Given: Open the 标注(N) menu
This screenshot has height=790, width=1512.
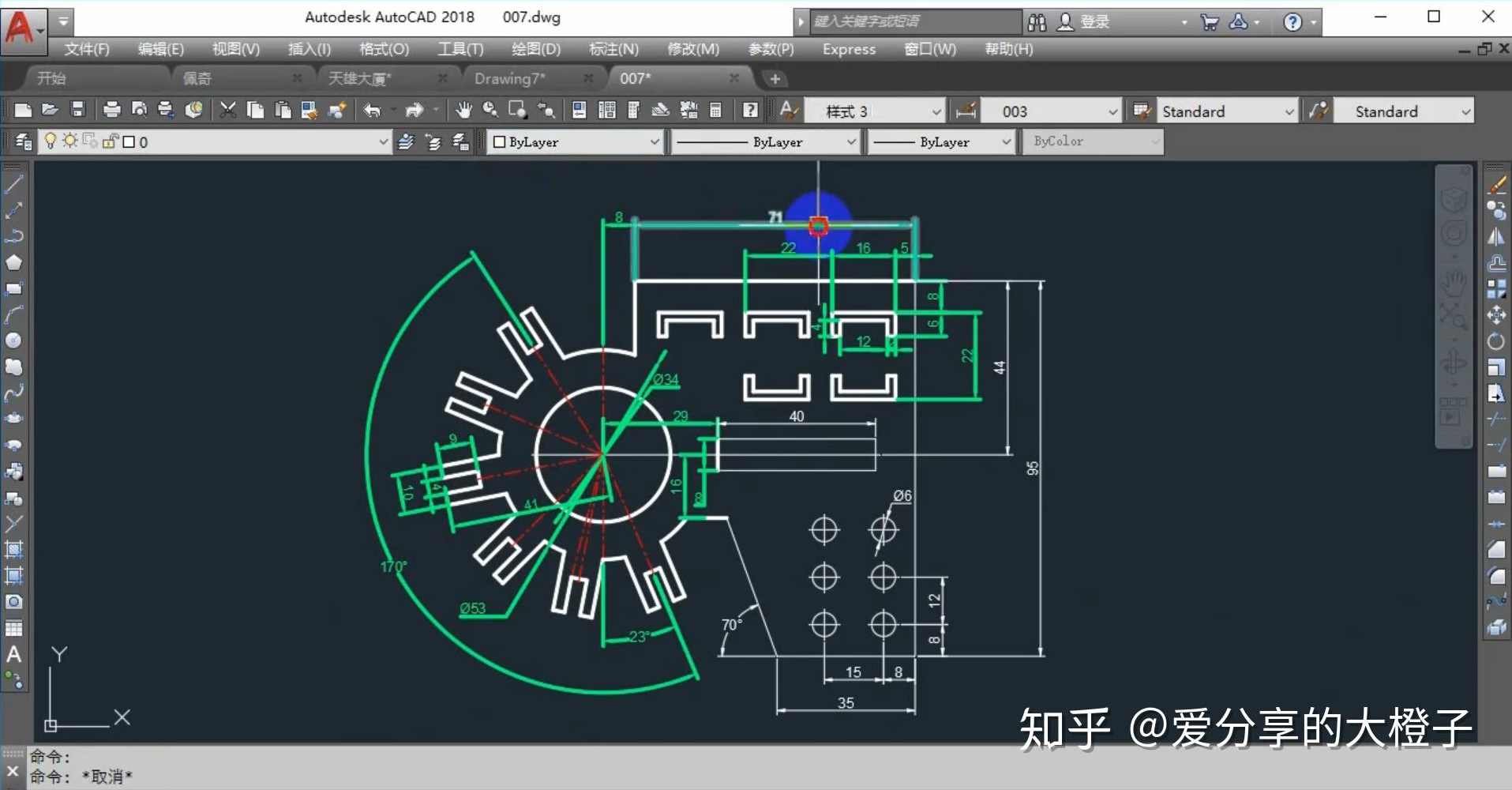Looking at the screenshot, I should 612,49.
